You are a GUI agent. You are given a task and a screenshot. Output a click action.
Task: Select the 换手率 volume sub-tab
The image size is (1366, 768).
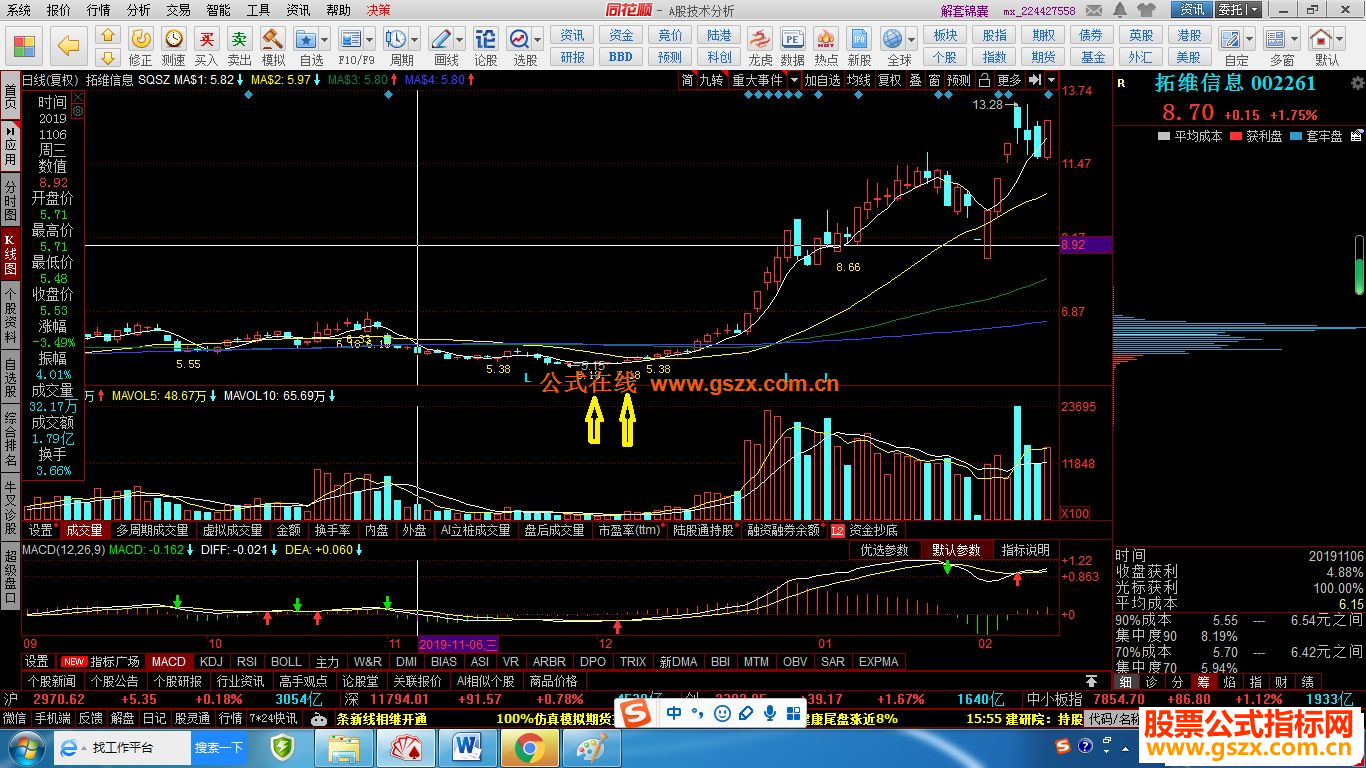[332, 530]
